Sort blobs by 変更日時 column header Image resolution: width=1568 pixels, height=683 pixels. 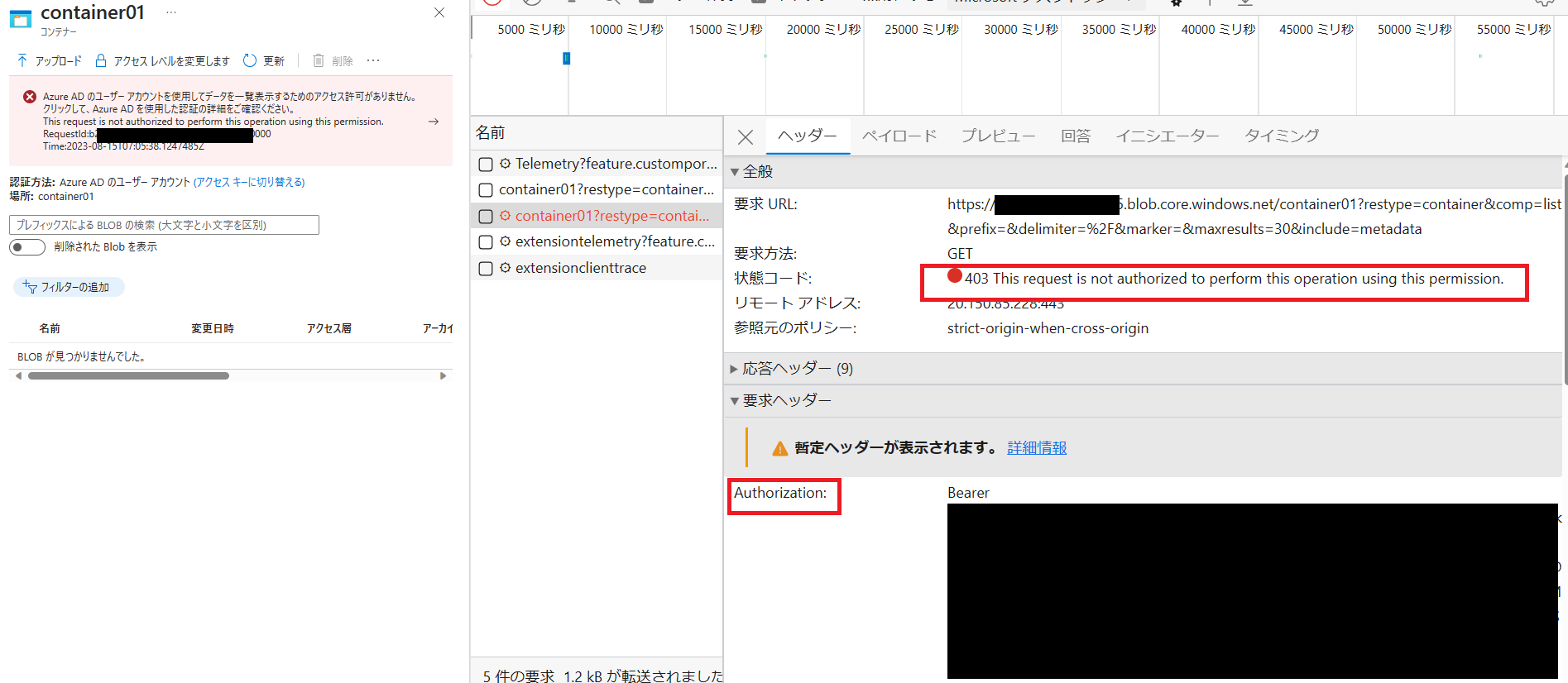pos(213,328)
